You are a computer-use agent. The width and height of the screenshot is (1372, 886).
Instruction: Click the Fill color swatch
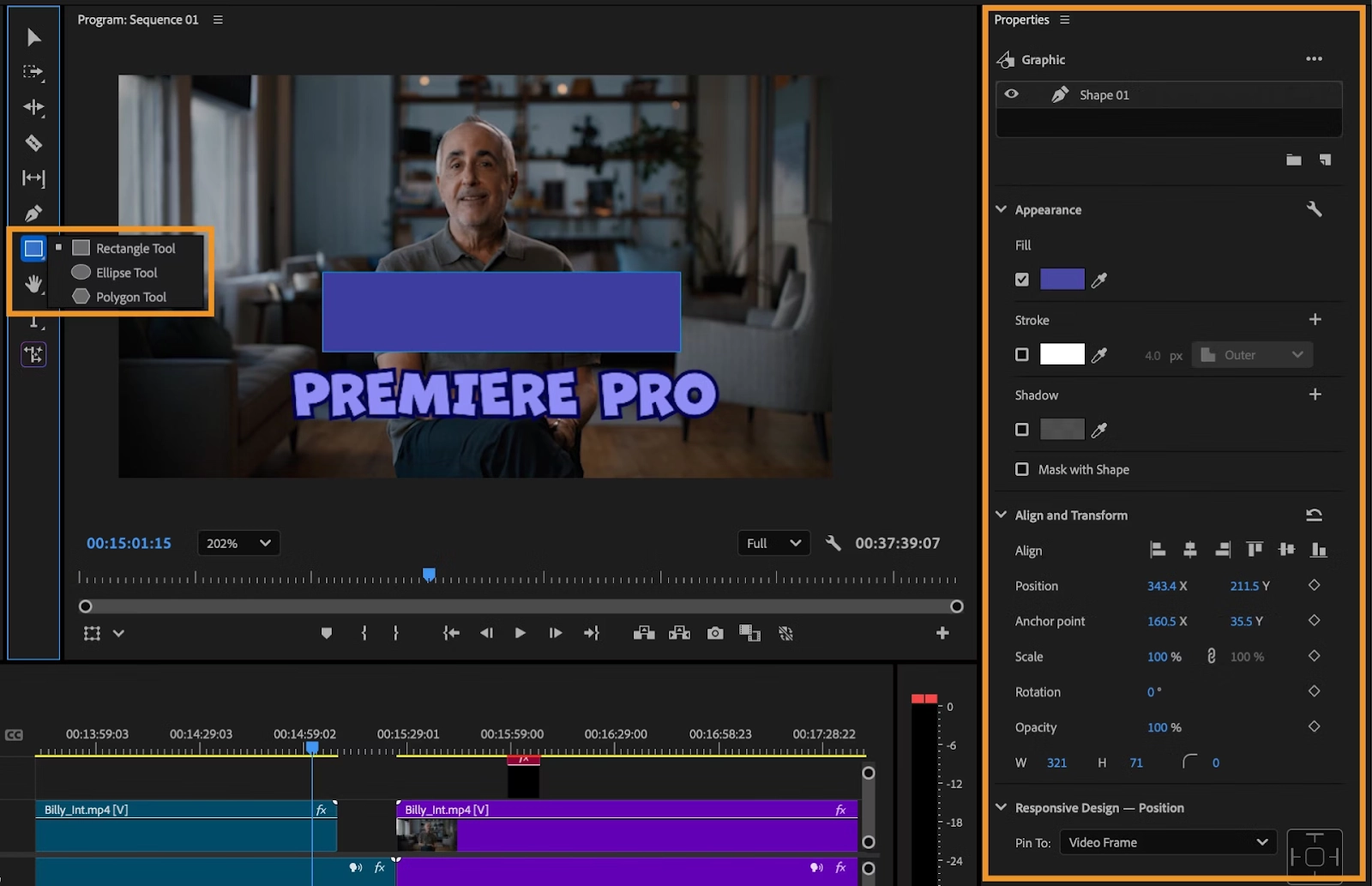[x=1062, y=279]
